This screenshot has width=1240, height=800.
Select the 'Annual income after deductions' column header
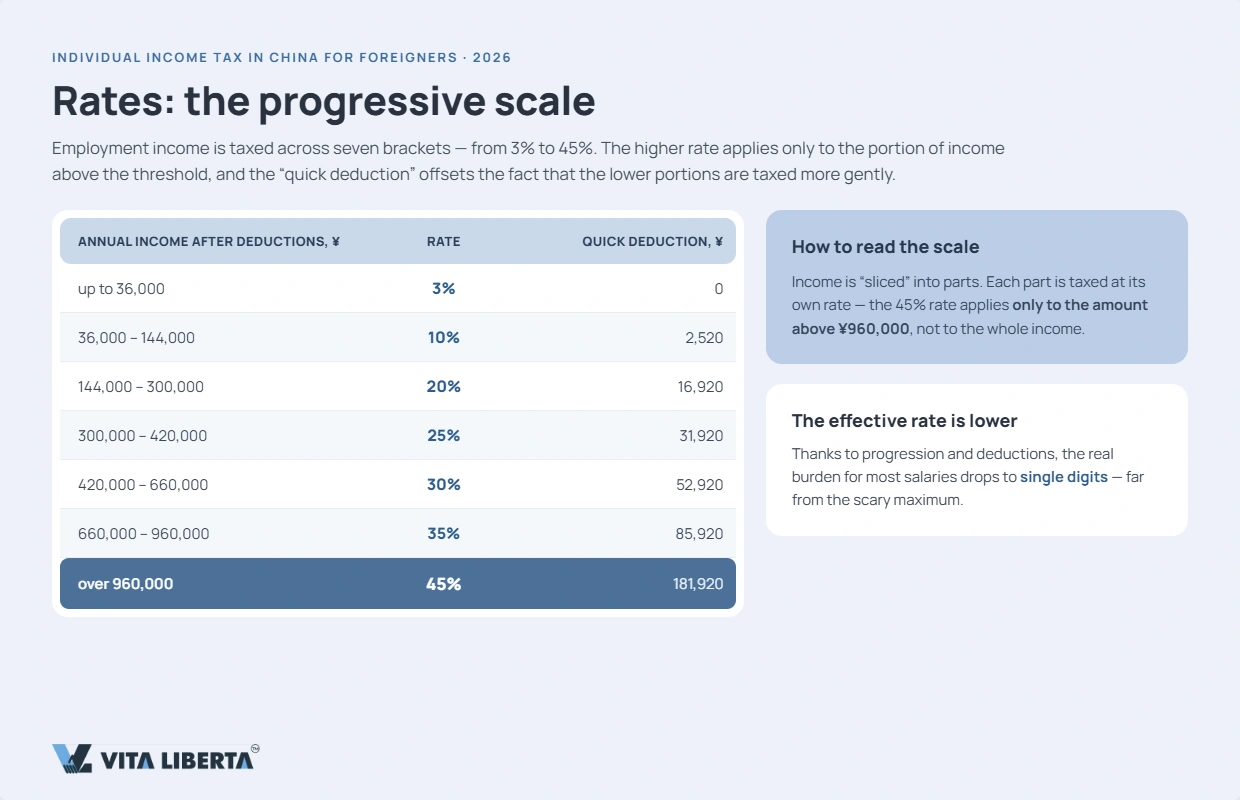tap(209, 241)
